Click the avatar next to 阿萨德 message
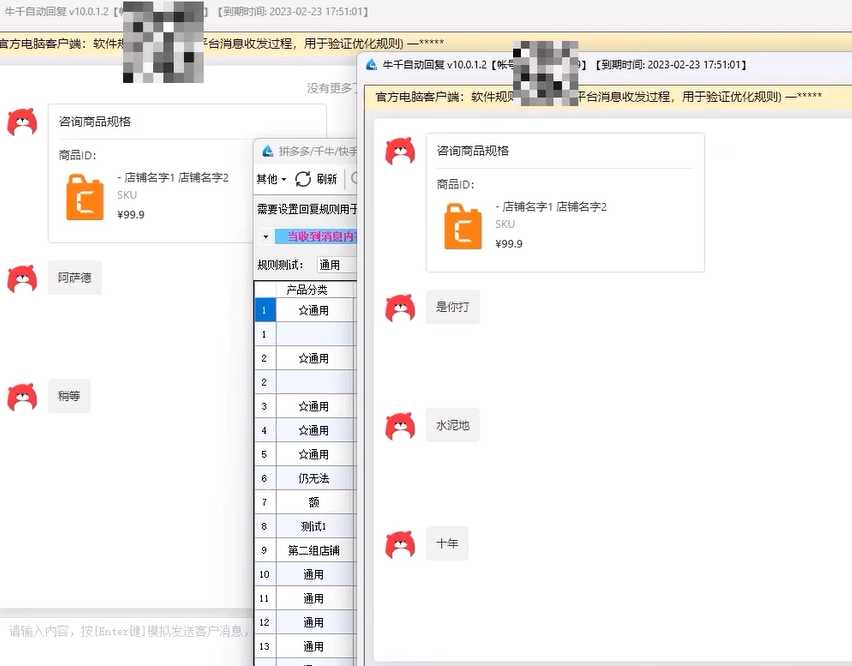 tap(22, 278)
